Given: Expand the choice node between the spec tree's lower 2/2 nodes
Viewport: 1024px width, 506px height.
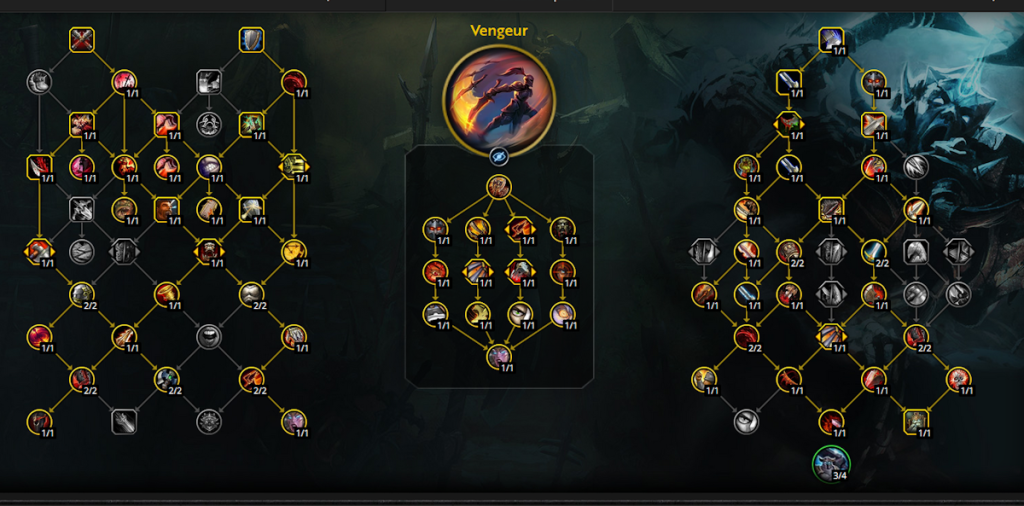Looking at the screenshot, I should [831, 337].
